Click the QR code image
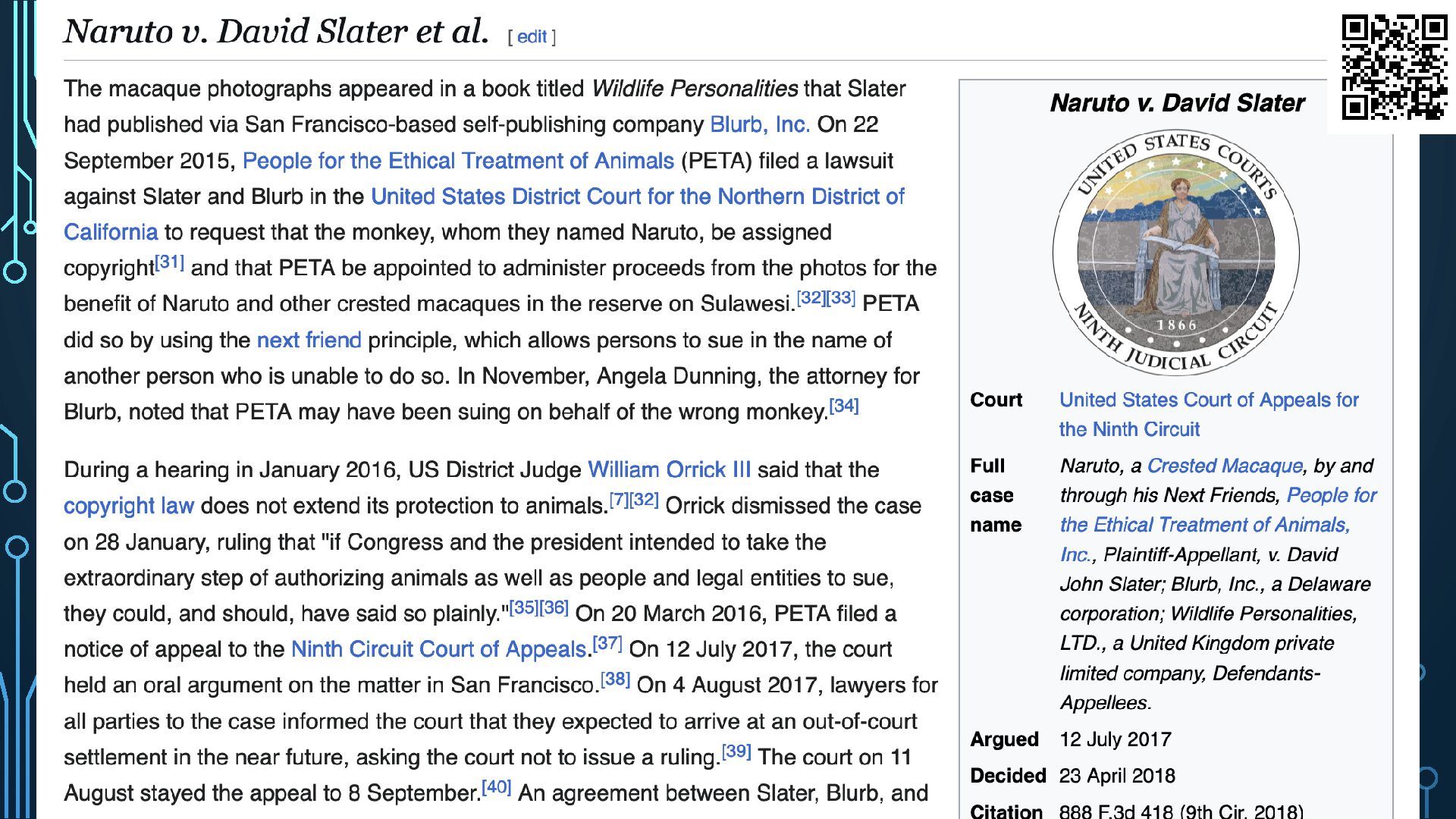 (x=1394, y=67)
